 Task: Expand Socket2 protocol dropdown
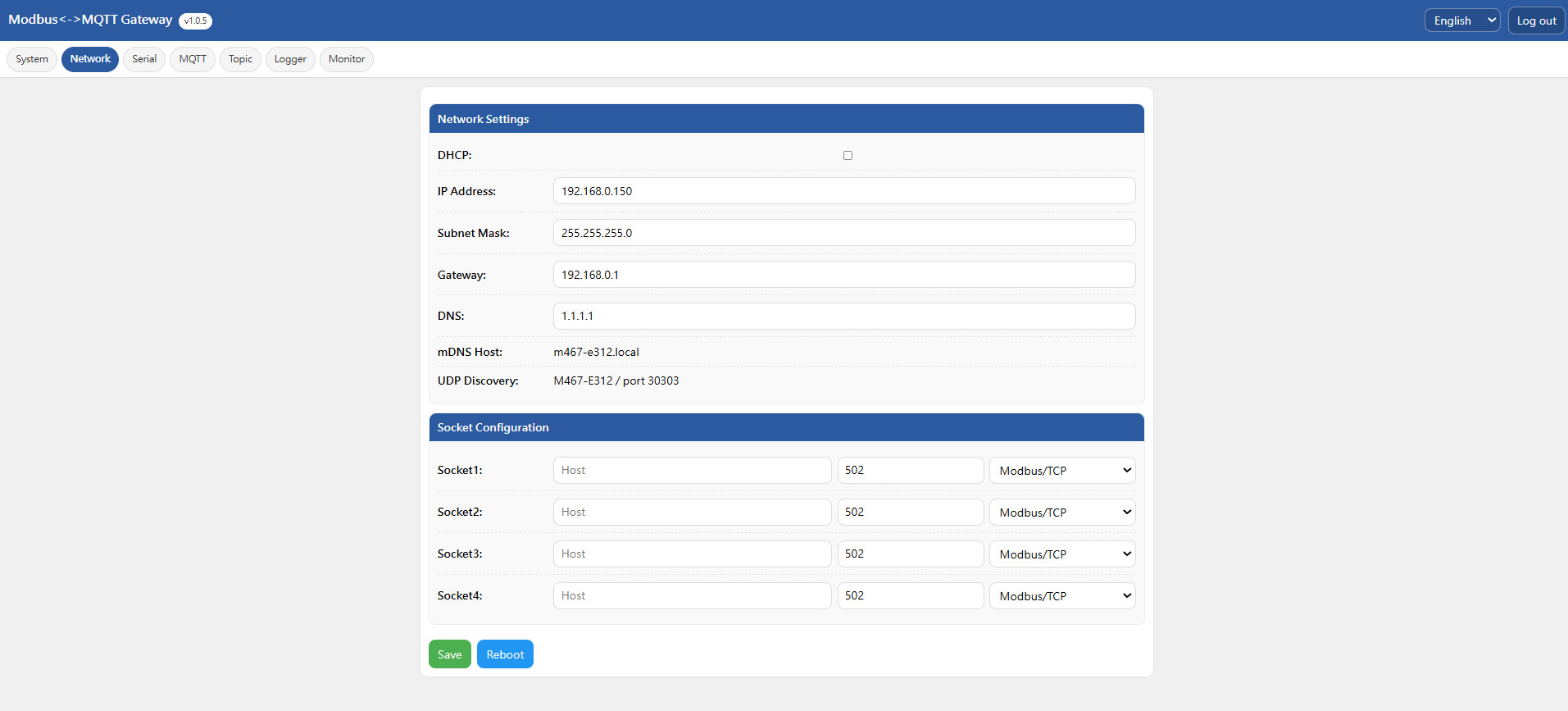(1062, 513)
